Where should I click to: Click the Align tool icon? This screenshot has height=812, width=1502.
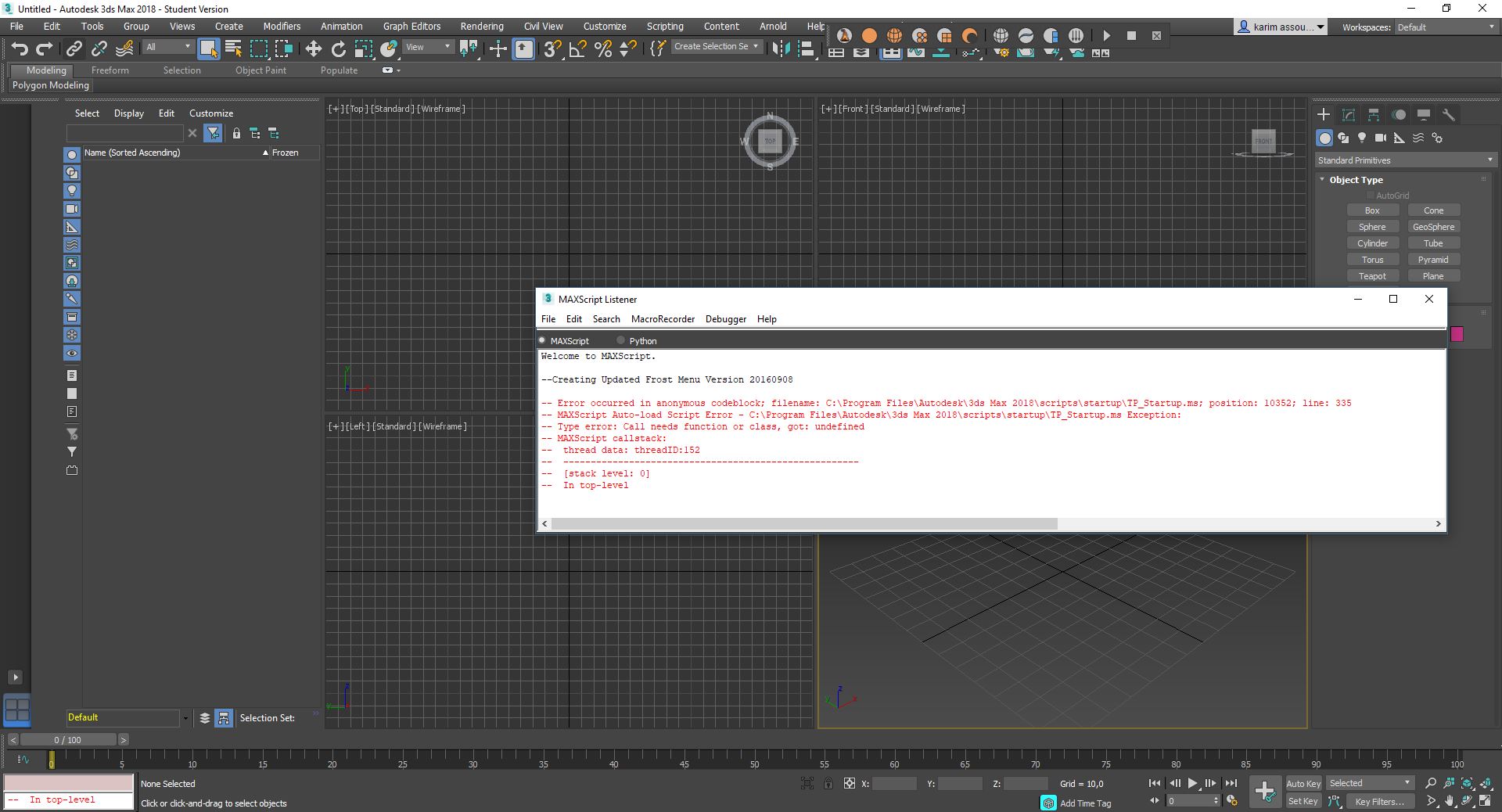pyautogui.click(x=806, y=49)
